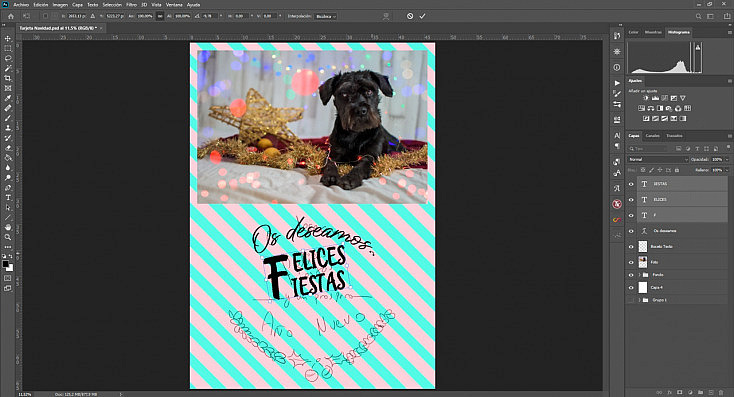Switch to the Trazados tab
This screenshot has width=734, height=397.
[674, 136]
